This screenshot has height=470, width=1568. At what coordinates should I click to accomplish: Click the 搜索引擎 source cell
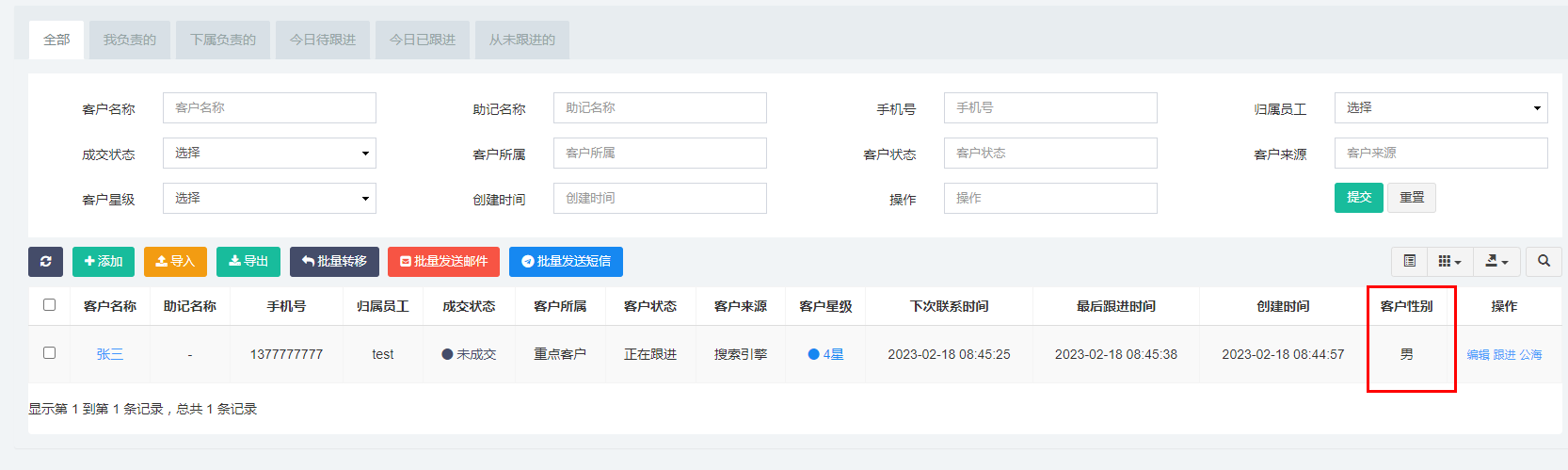click(x=741, y=354)
